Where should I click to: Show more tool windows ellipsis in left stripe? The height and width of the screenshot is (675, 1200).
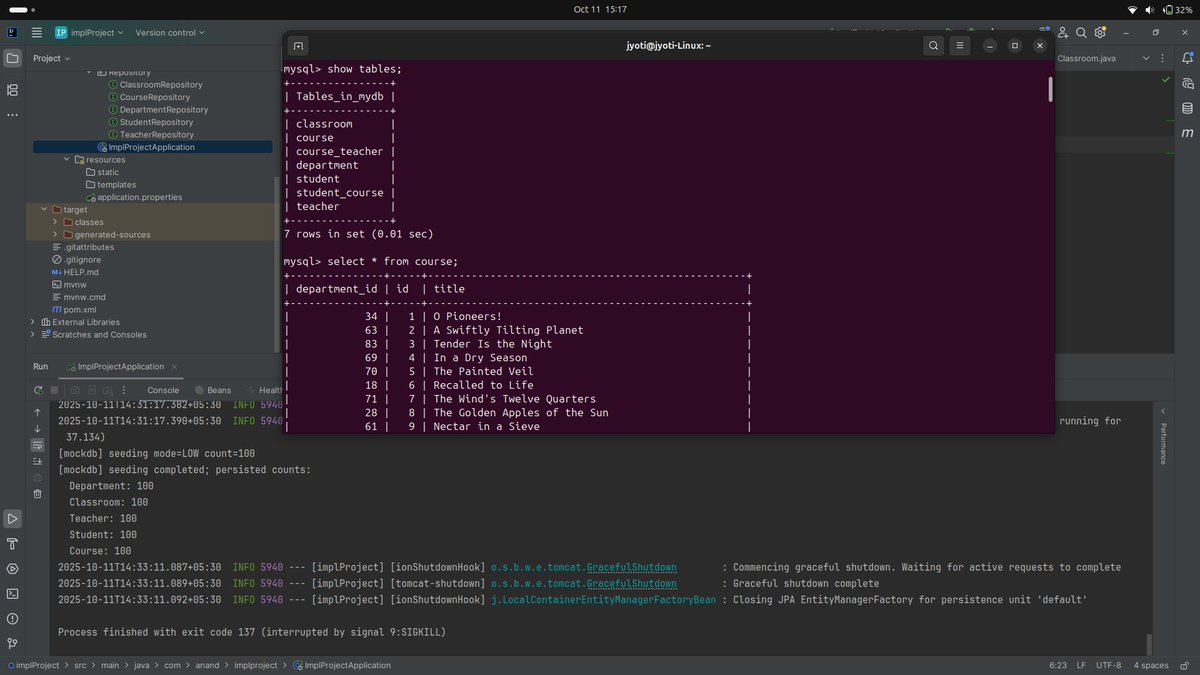click(12, 115)
